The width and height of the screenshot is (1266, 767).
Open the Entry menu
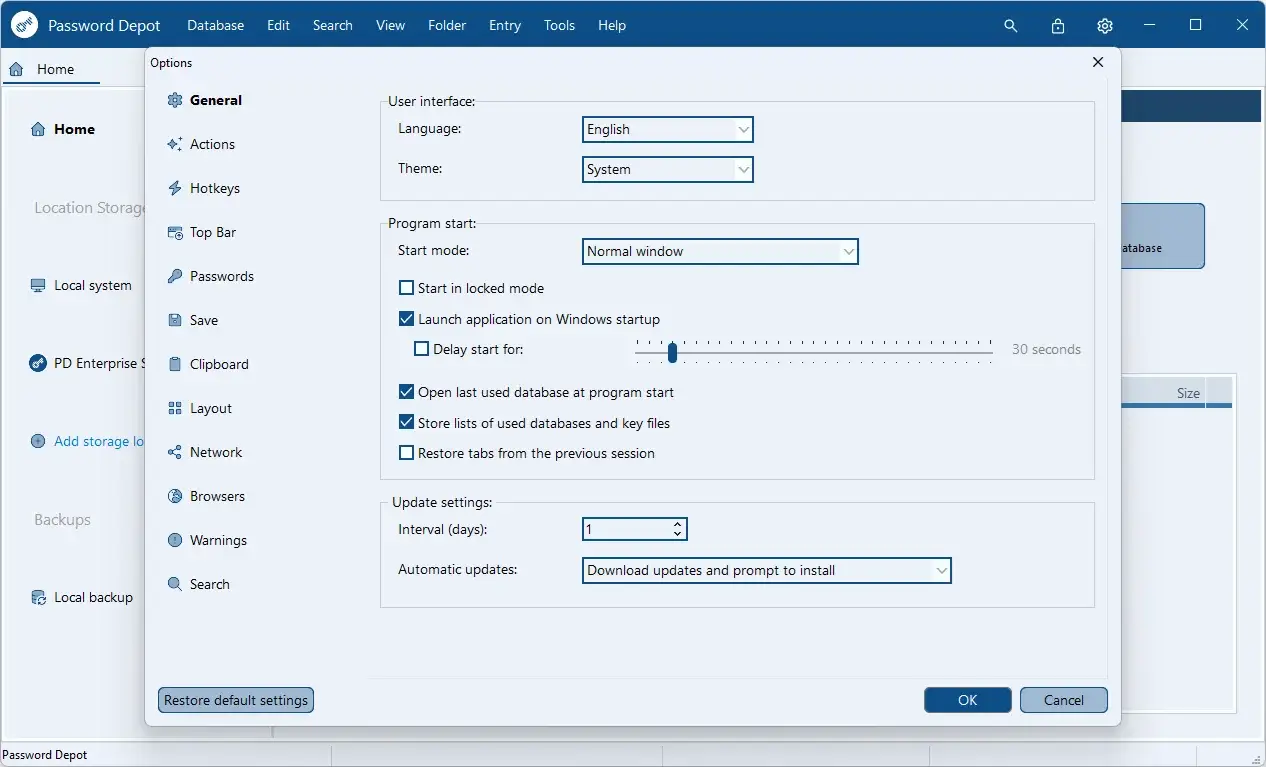pos(505,25)
